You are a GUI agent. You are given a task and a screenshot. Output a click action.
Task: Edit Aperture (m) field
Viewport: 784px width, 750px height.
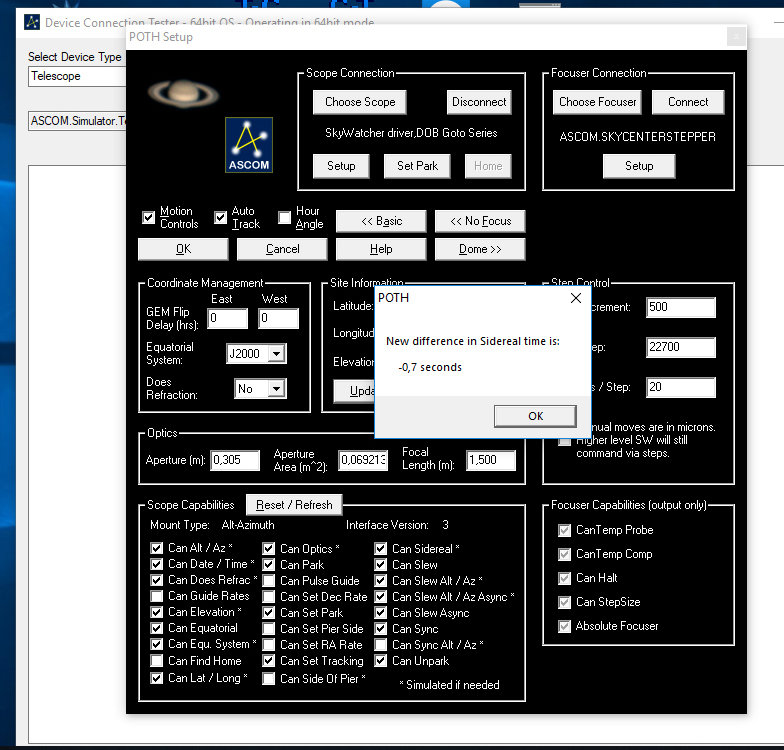235,460
